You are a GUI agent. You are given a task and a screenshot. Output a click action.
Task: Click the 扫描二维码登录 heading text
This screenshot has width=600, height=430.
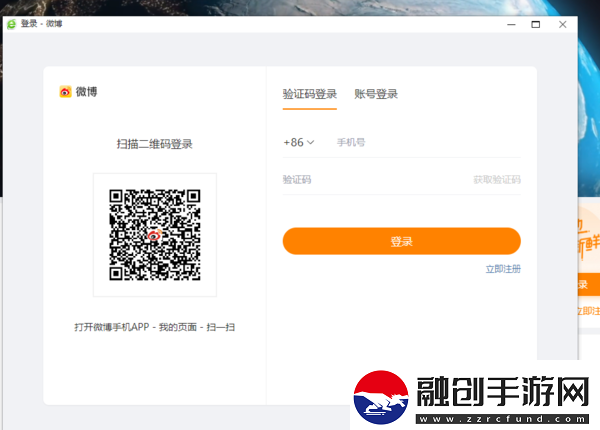tap(155, 144)
